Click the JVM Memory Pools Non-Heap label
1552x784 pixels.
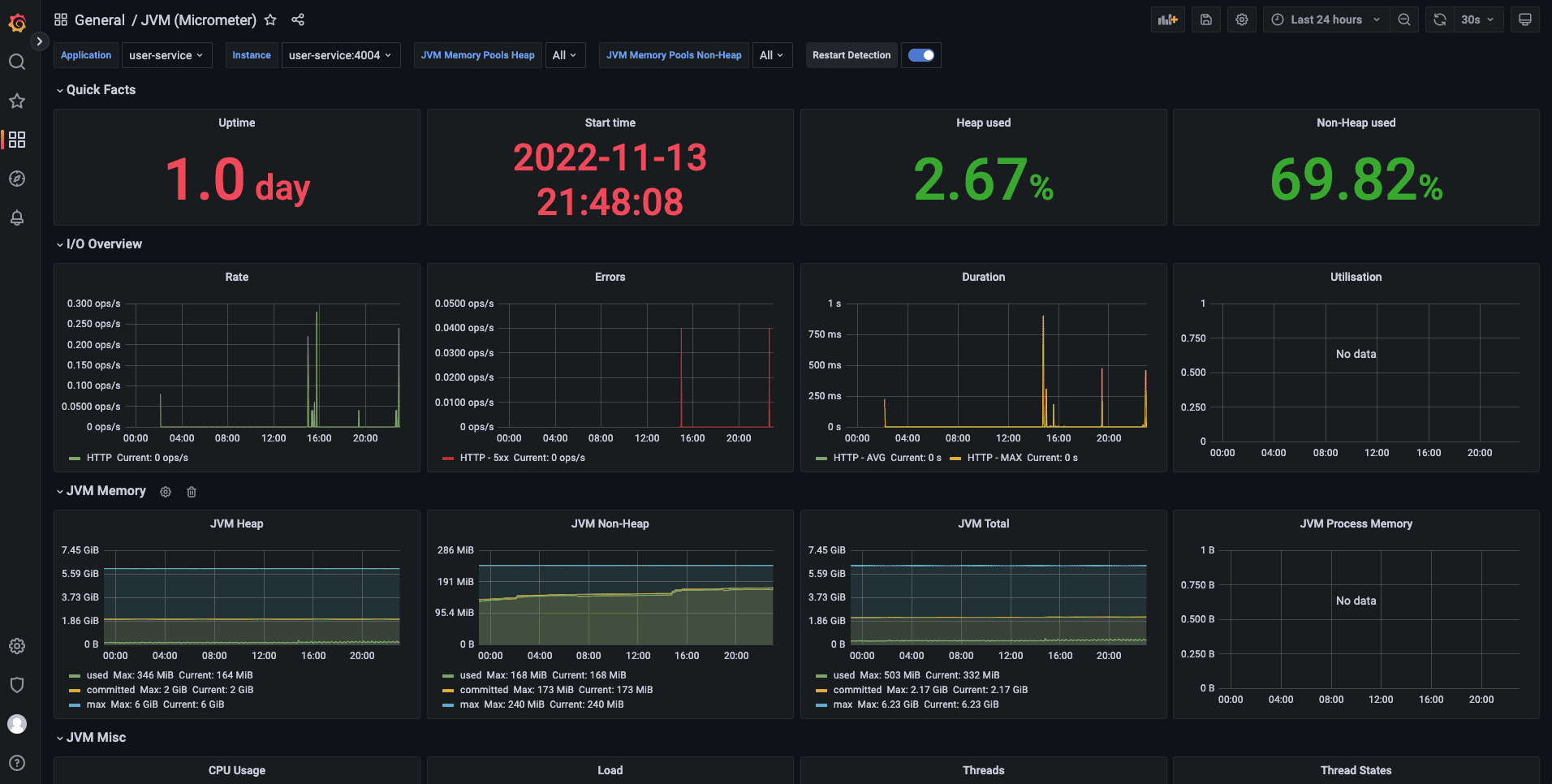673,54
